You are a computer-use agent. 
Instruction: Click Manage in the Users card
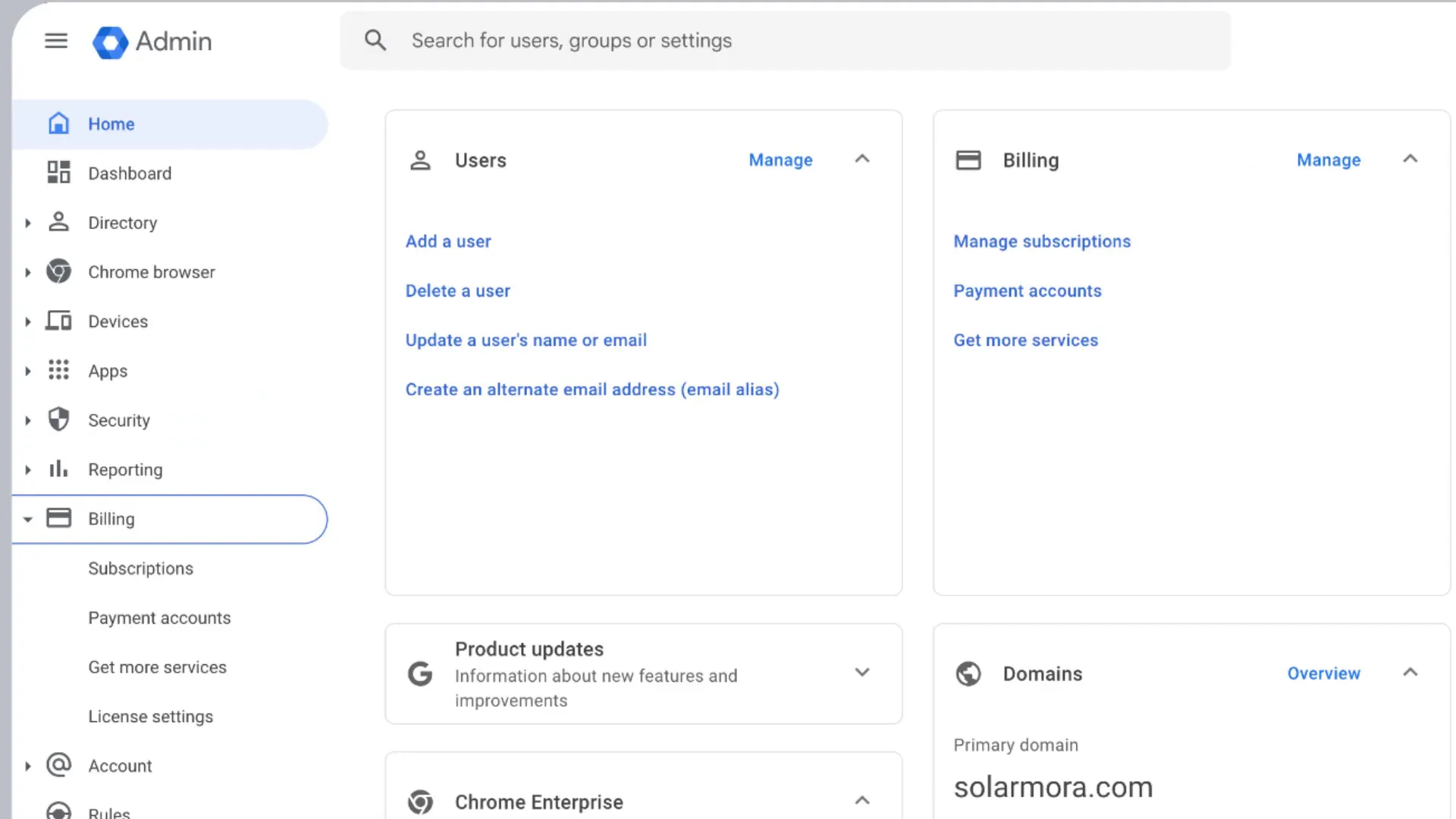[780, 160]
